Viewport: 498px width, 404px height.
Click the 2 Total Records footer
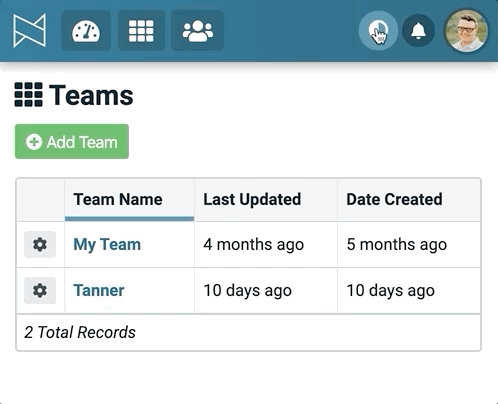point(80,332)
